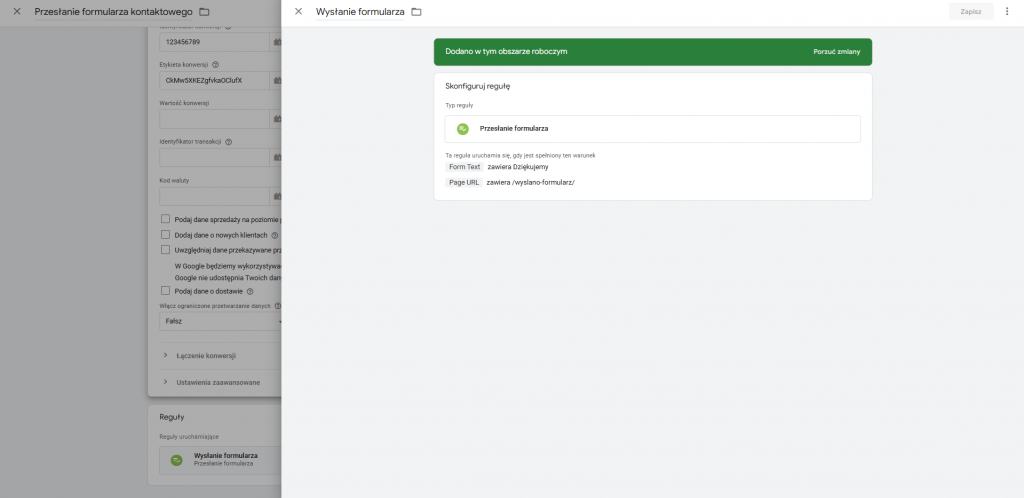Click the Etykieta konwersji field
The width and height of the screenshot is (1024, 498).
pos(214,80)
